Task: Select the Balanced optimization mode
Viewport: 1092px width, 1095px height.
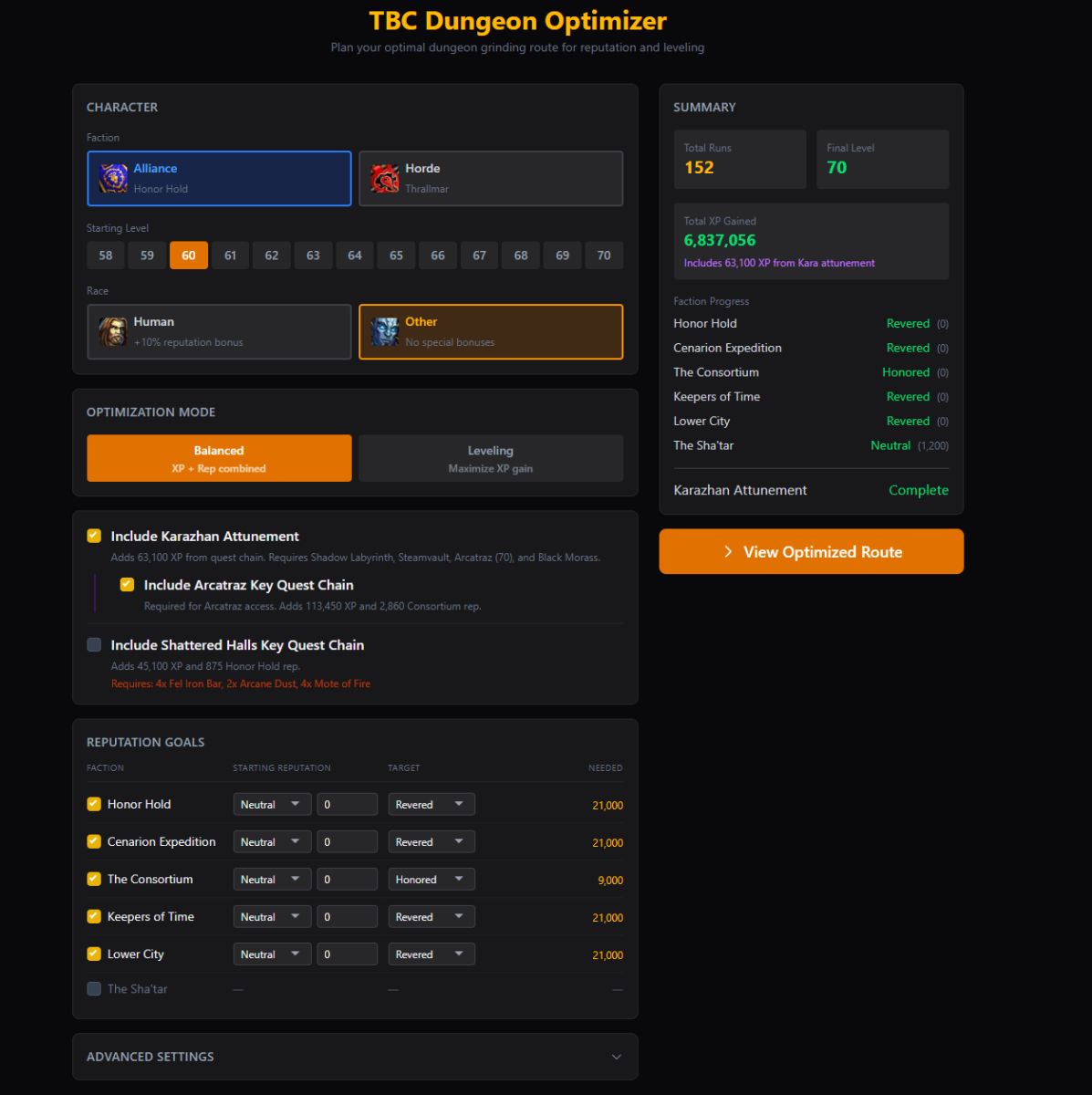Action: pyautogui.click(x=219, y=458)
